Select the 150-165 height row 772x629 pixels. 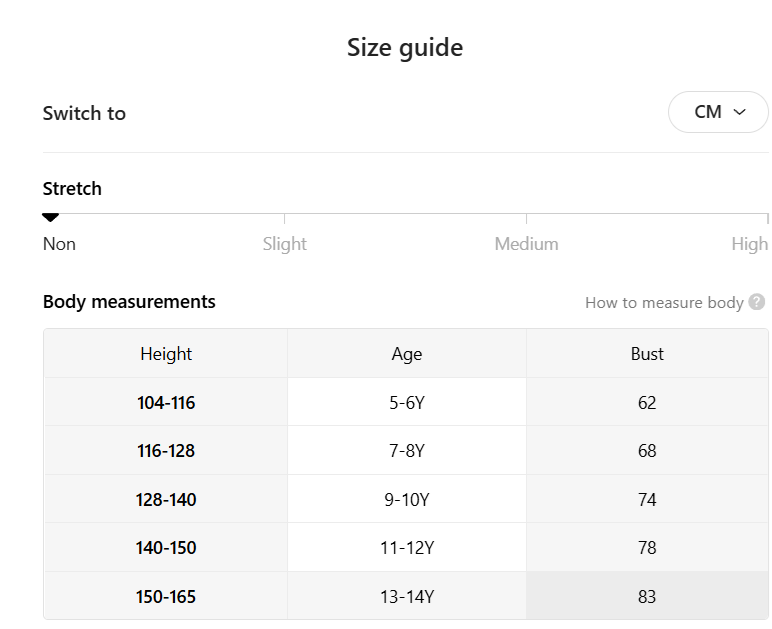(166, 597)
